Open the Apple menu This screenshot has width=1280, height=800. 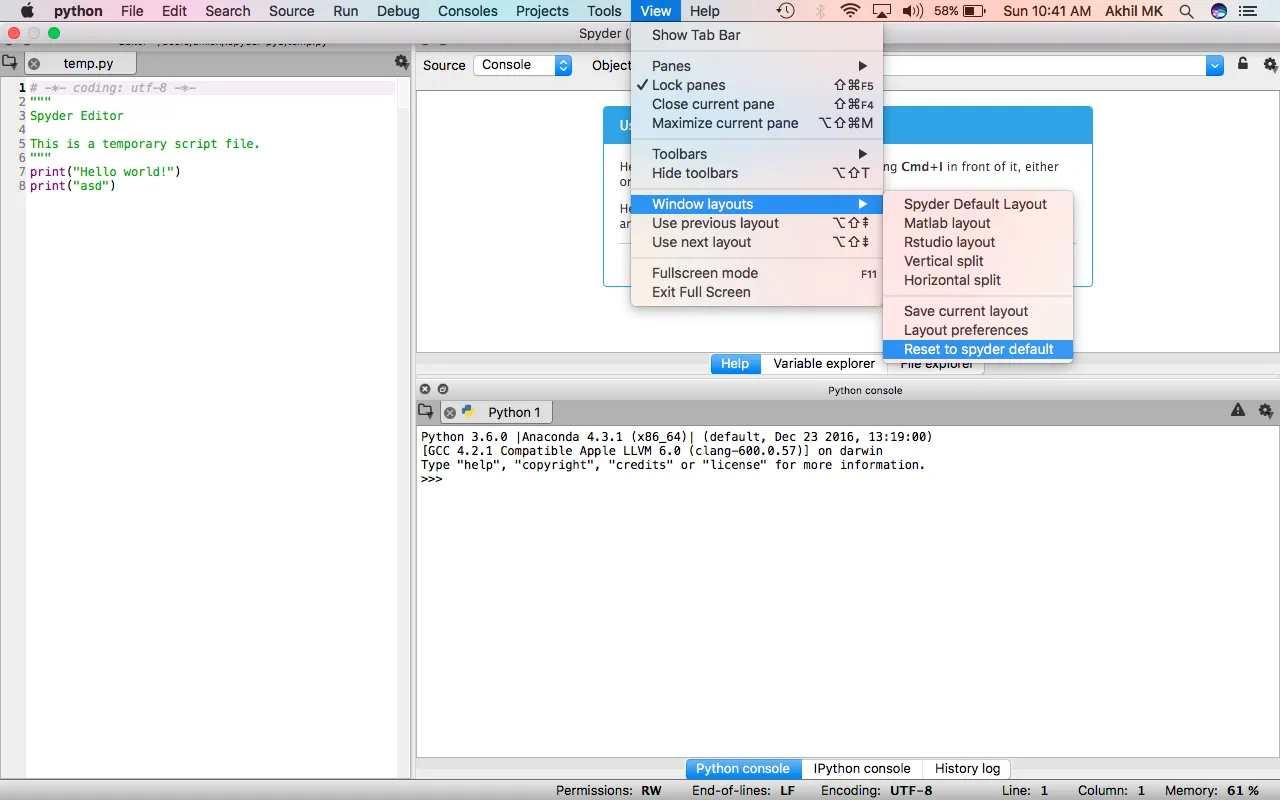pyautogui.click(x=27, y=11)
